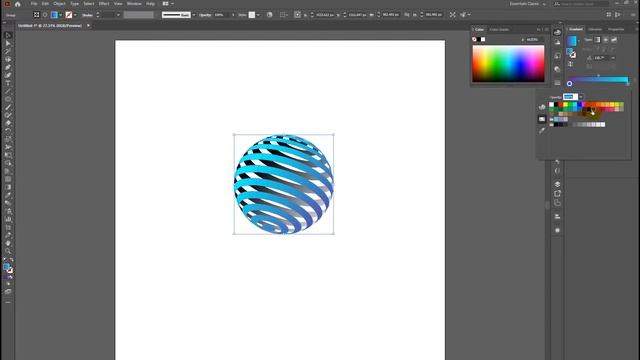Click the striped sphere artwork on canvas
The width and height of the screenshot is (640, 360).
click(284, 184)
